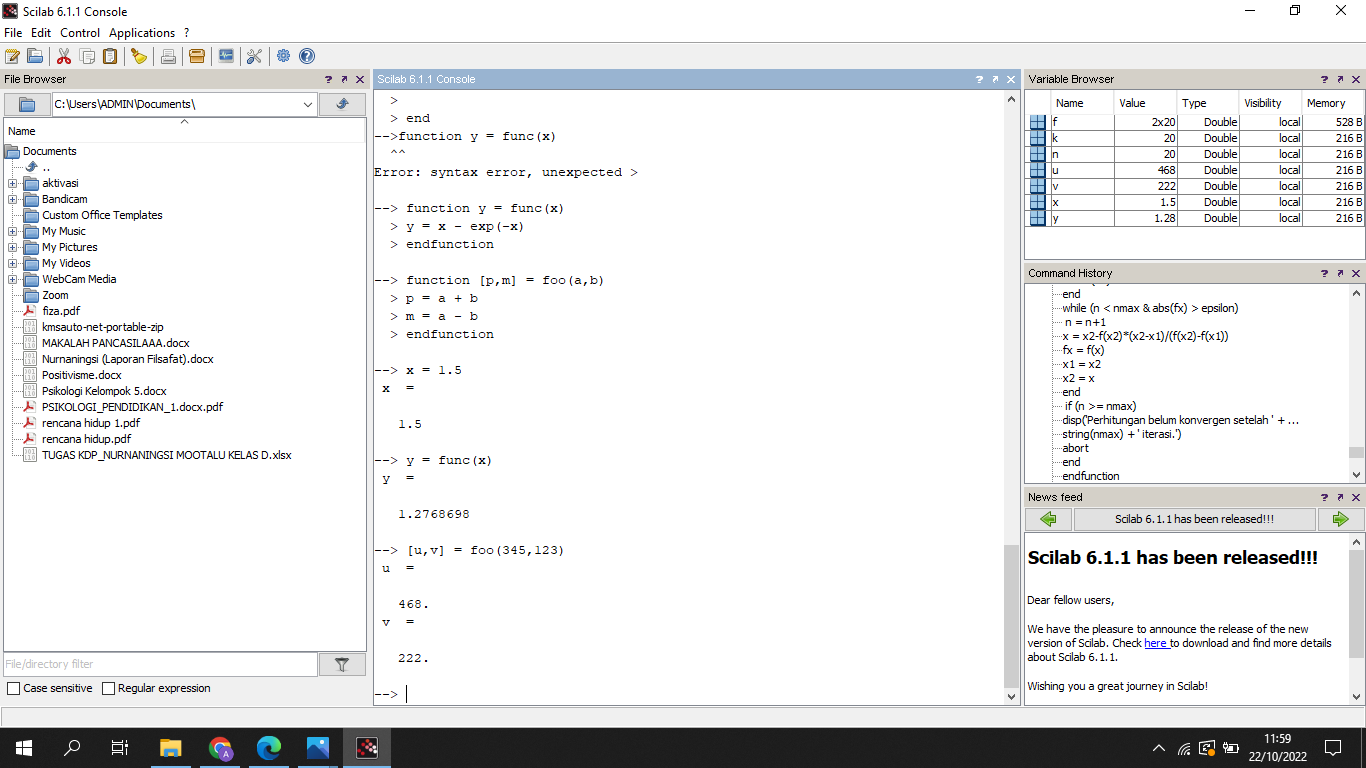Open File Explorer from taskbar
This screenshot has width=1366, height=768.
(x=171, y=747)
